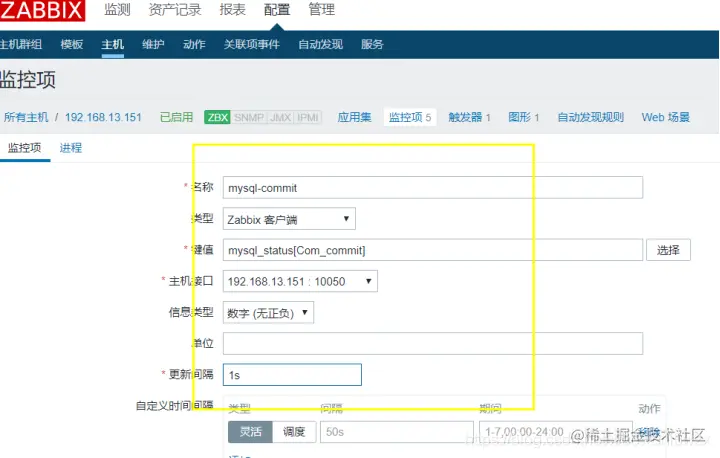Expand the 类型 dropdown Zabbix 客户端

289,219
